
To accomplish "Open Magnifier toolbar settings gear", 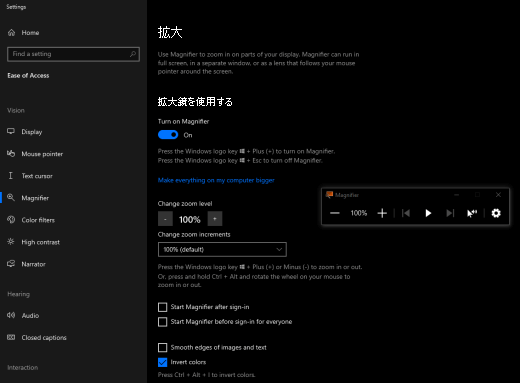I will coord(496,213).
